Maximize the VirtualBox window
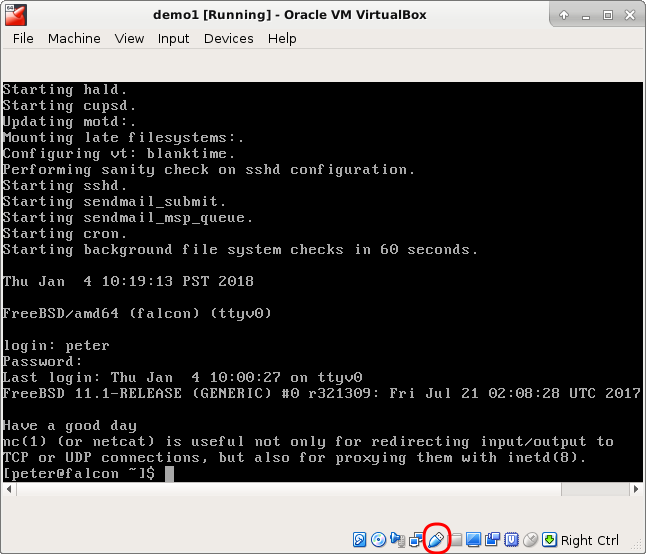 coord(608,15)
